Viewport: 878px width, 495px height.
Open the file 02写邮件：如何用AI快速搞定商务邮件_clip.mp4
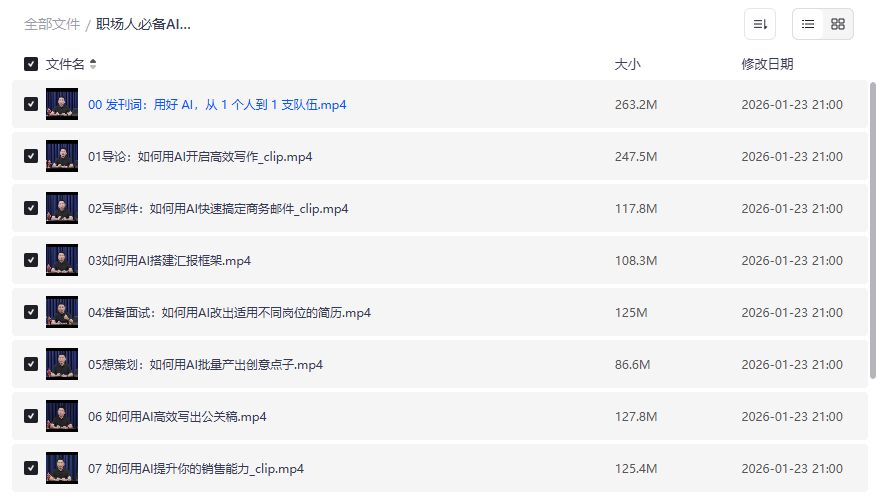tap(218, 209)
